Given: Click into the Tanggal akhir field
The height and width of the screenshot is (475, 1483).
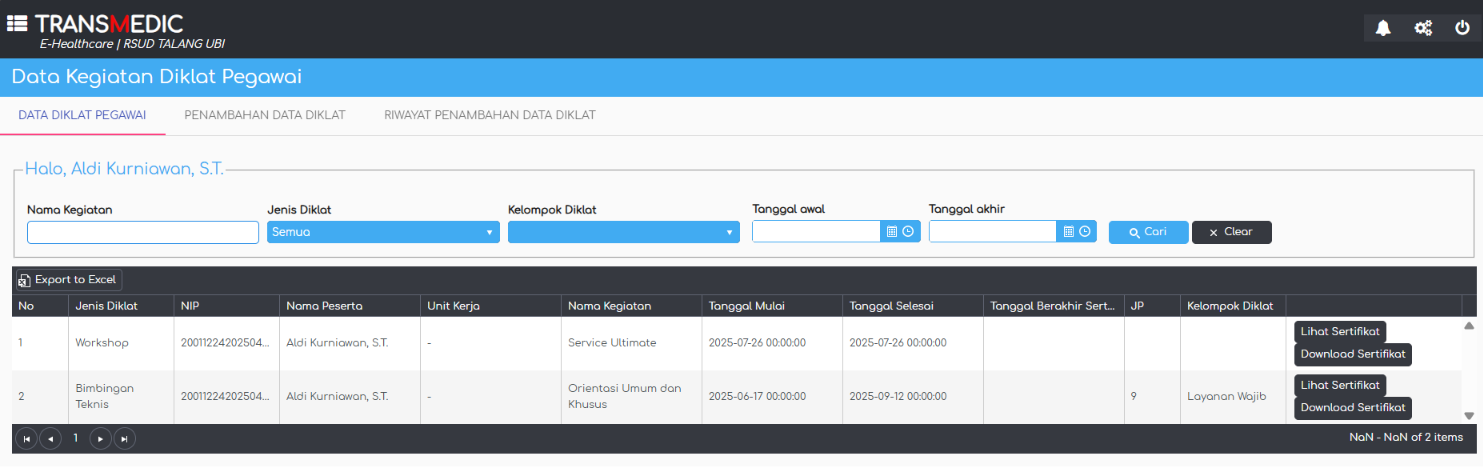Looking at the screenshot, I should [x=993, y=232].
